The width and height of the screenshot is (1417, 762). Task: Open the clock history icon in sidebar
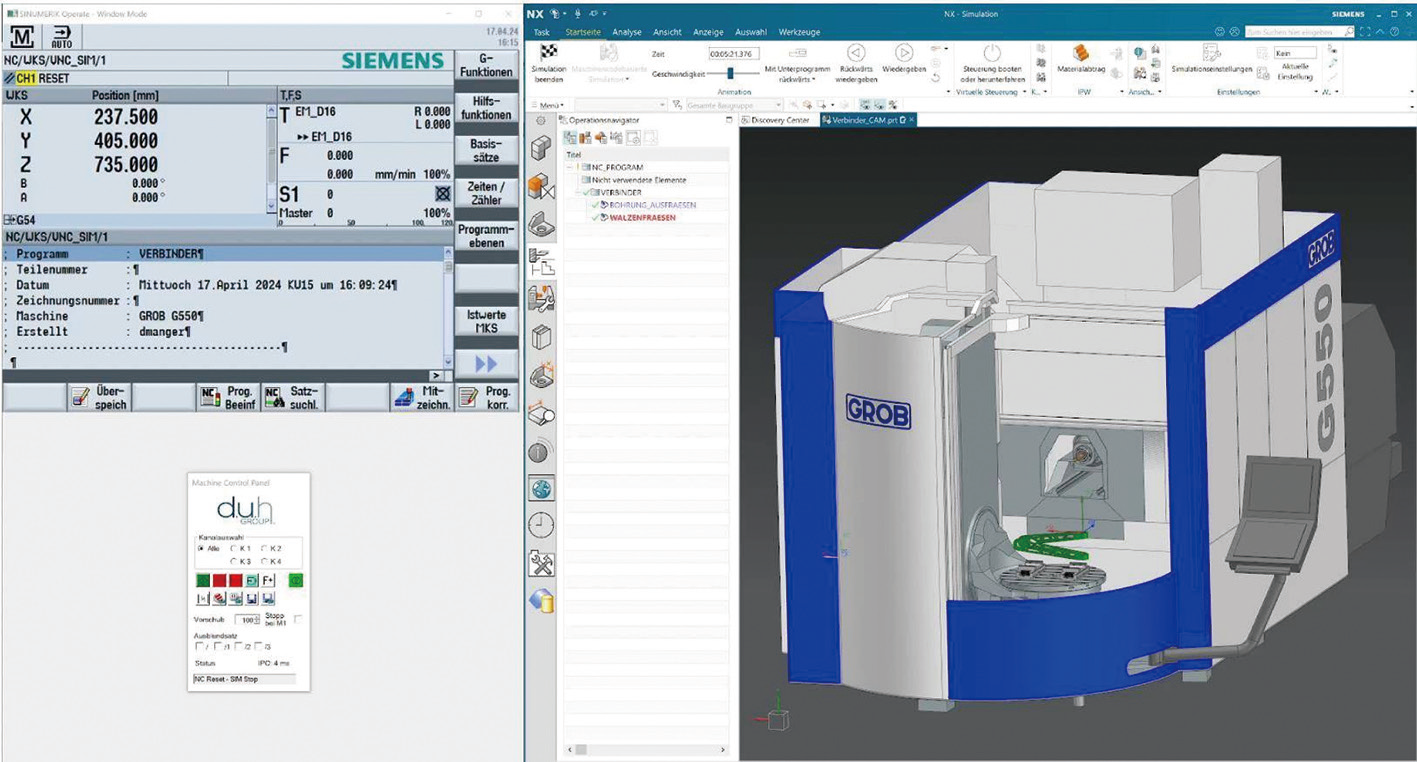coord(541,525)
